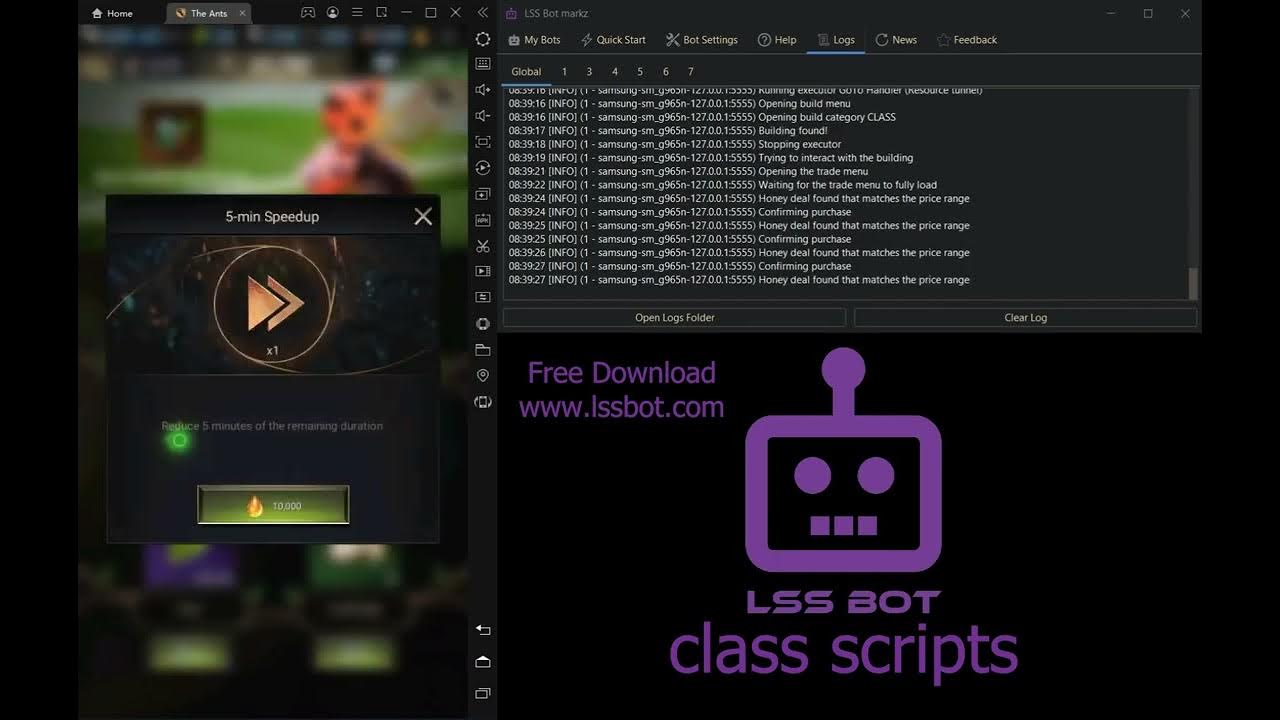The width and height of the screenshot is (1280, 720).
Task: Click the 'Building found!' log line
Action: [x=668, y=130]
